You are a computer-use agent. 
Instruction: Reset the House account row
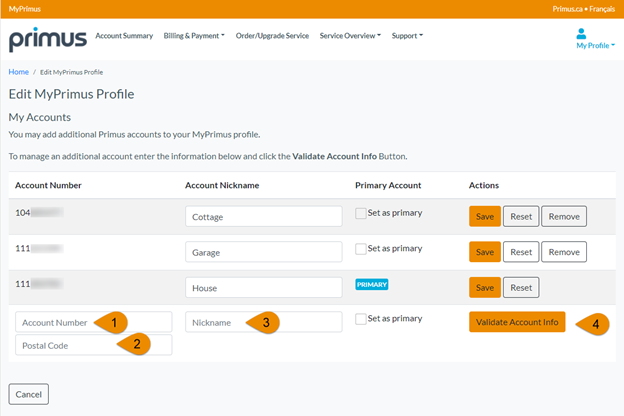[521, 287]
